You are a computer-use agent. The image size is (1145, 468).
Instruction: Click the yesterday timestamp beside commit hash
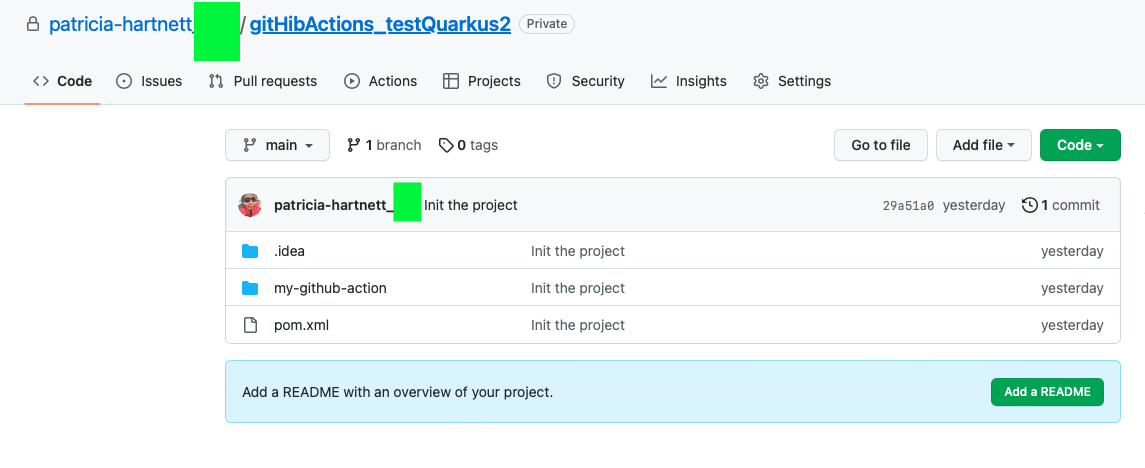pyautogui.click(x=973, y=205)
